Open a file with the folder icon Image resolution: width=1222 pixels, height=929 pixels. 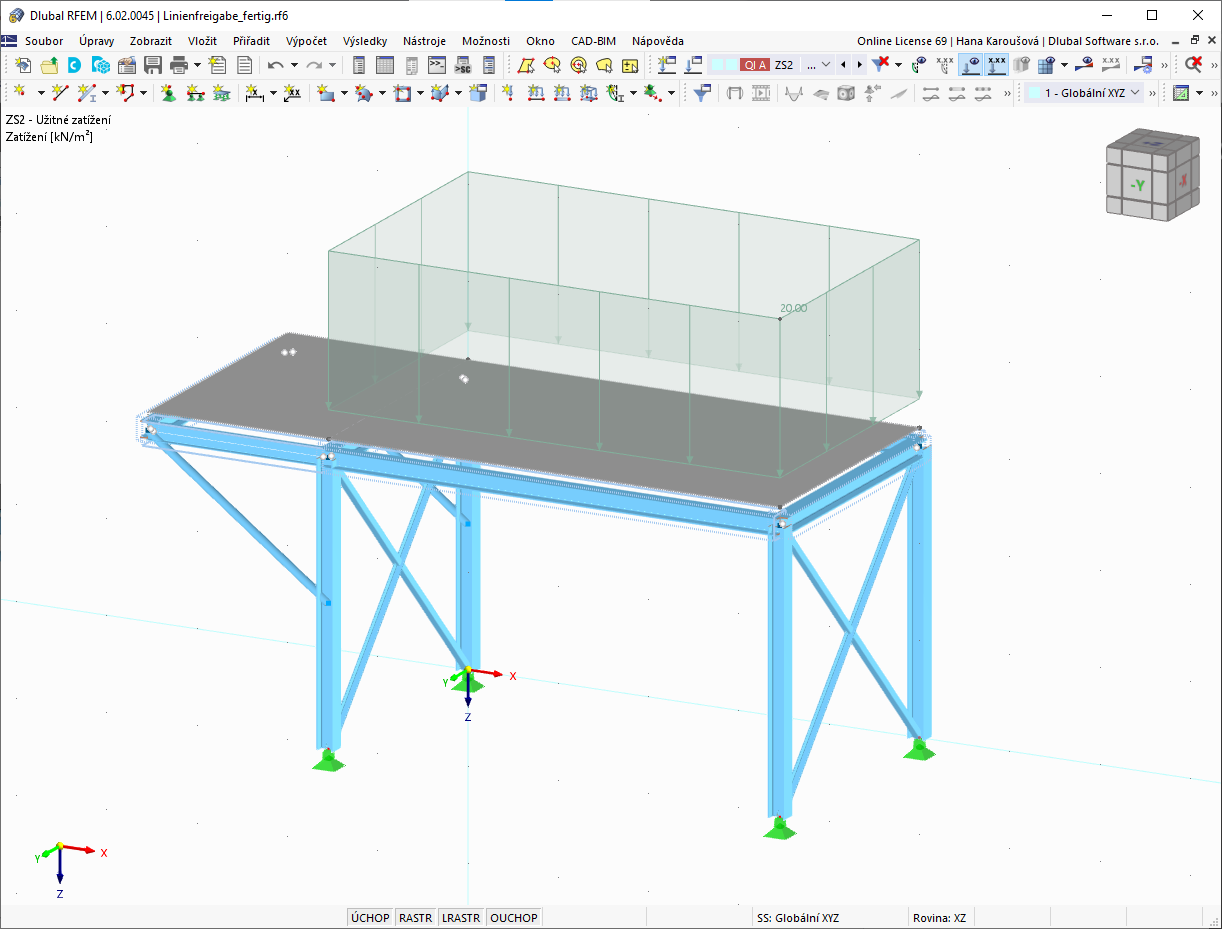pyautogui.click(x=48, y=65)
